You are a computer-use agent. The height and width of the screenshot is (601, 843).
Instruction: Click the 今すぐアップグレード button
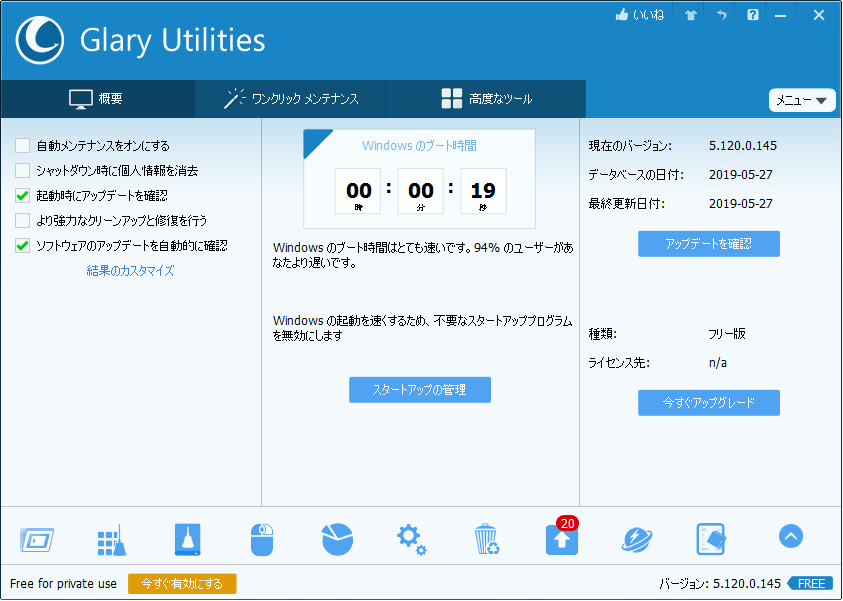tap(709, 403)
